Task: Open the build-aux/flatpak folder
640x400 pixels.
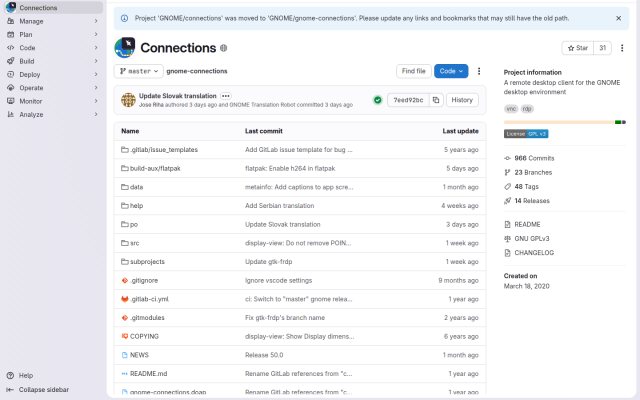Action: 155,168
